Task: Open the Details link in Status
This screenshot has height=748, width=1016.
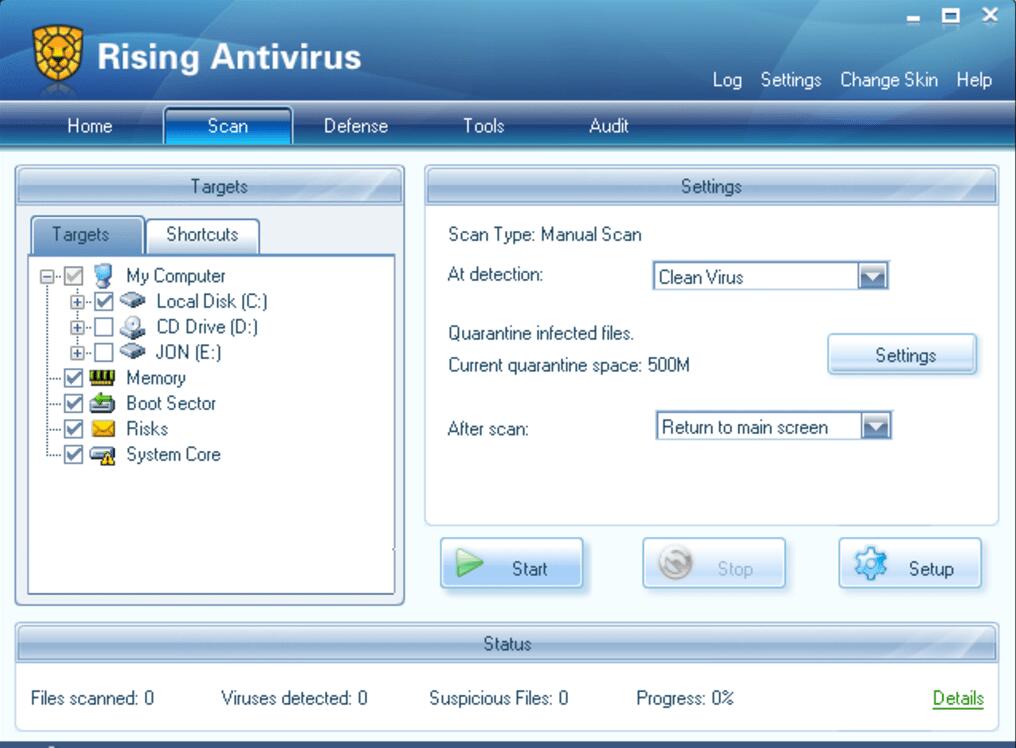Action: point(957,698)
